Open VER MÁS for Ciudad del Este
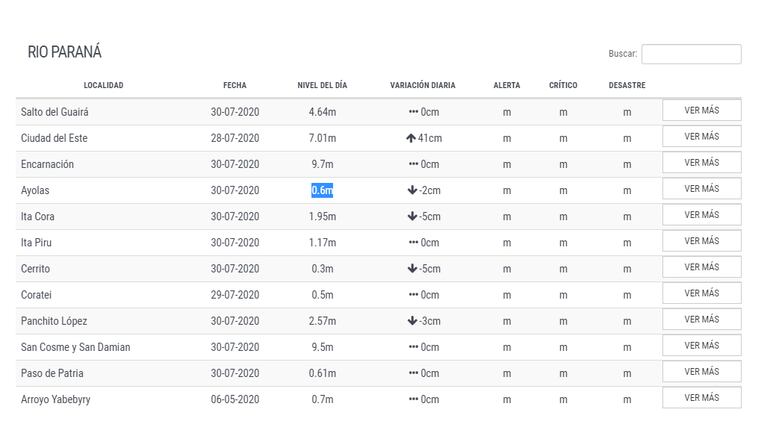 (x=701, y=137)
